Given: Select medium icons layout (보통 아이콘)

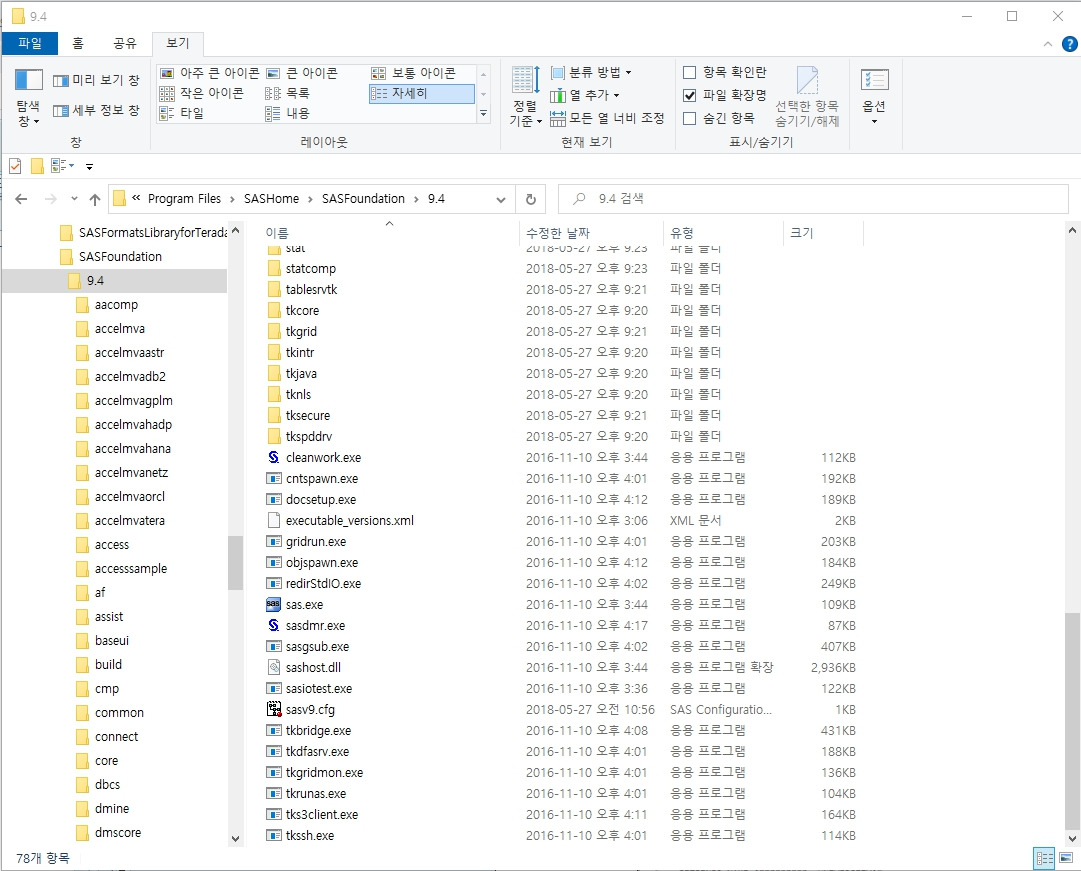Looking at the screenshot, I should [414, 73].
